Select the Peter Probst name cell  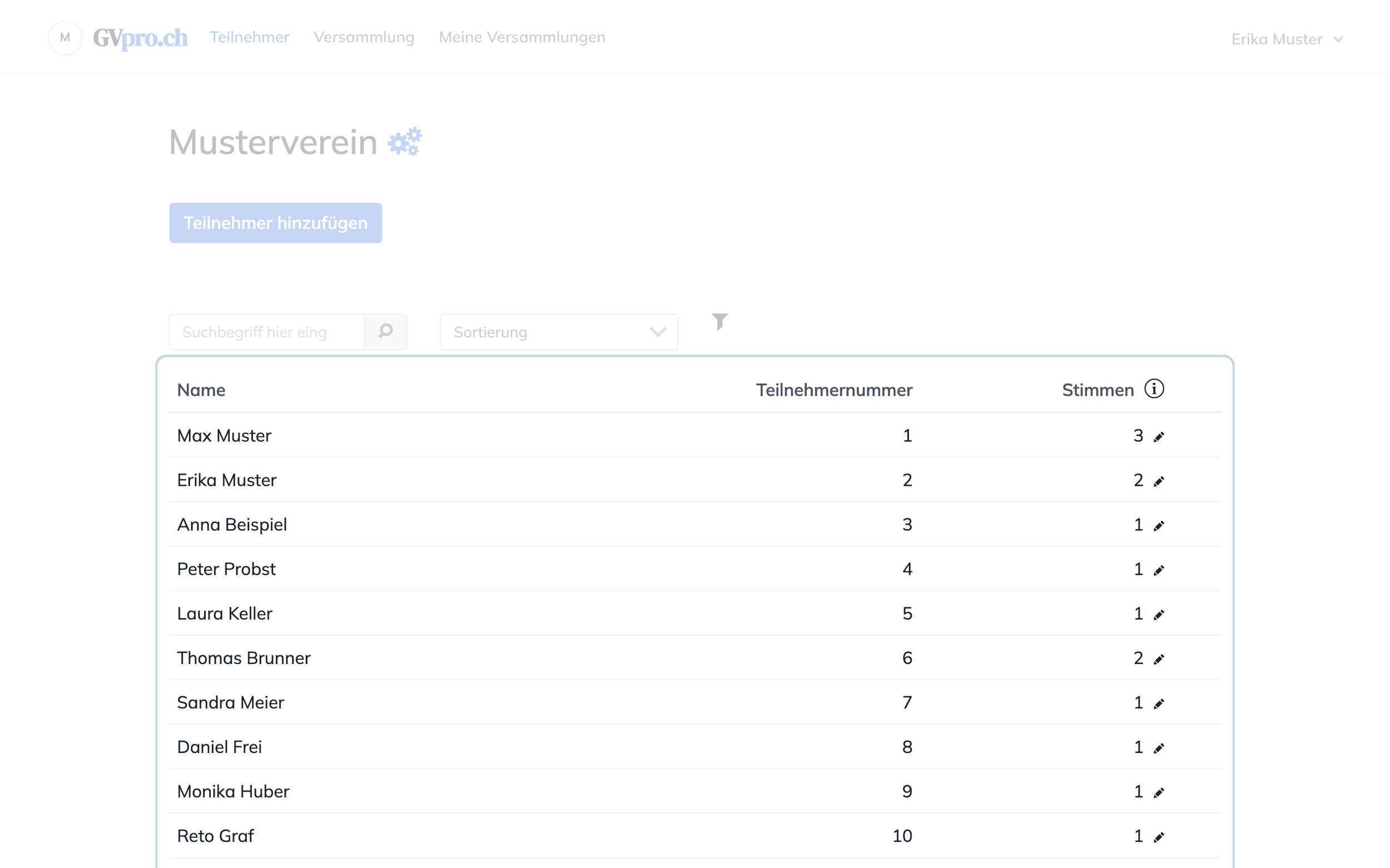(226, 569)
